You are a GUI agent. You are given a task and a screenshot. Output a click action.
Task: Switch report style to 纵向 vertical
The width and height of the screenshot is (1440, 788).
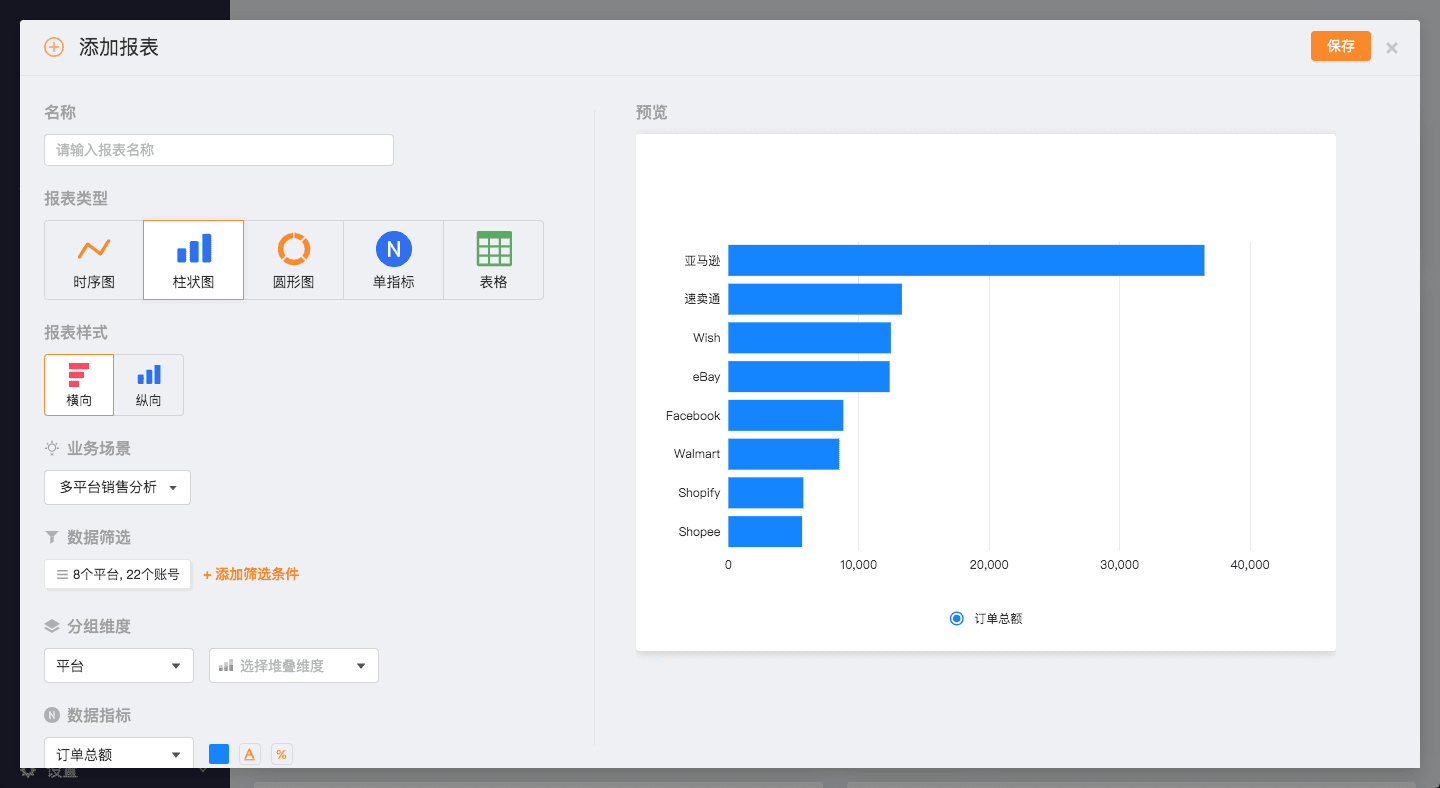148,385
